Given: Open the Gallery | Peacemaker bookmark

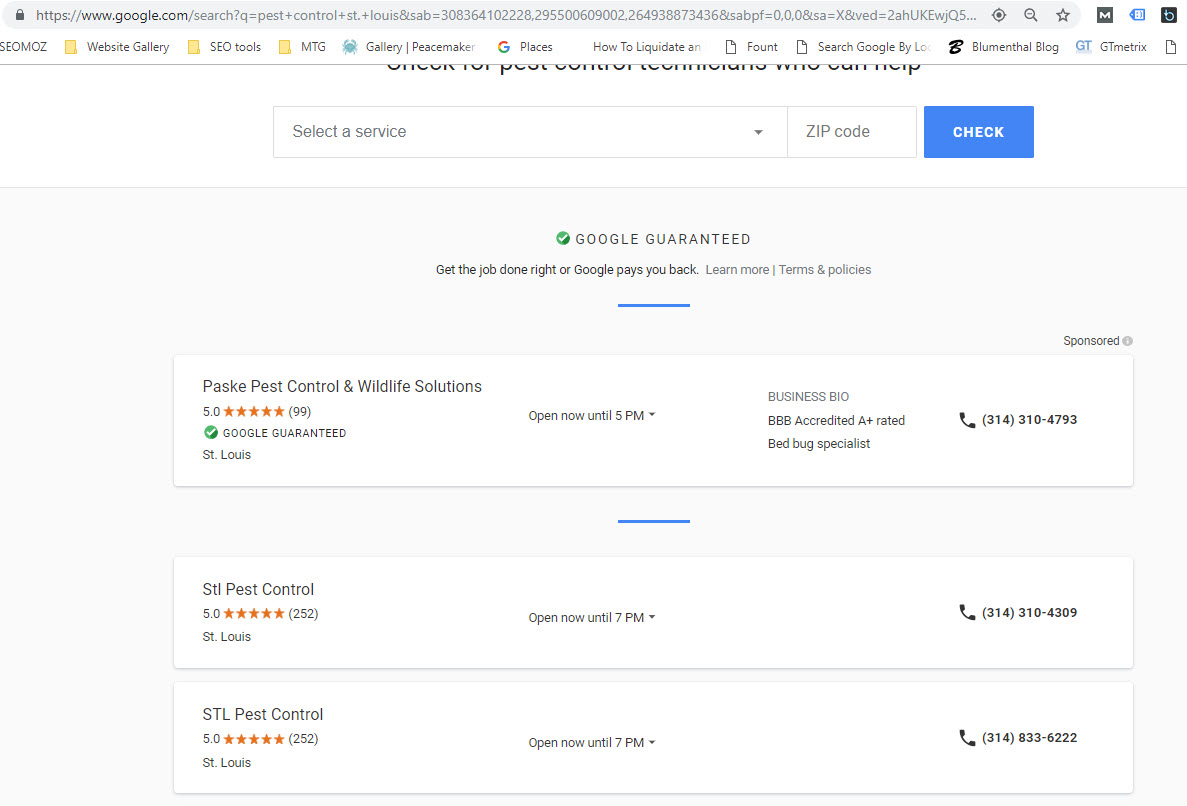Looking at the screenshot, I should tap(409, 47).
